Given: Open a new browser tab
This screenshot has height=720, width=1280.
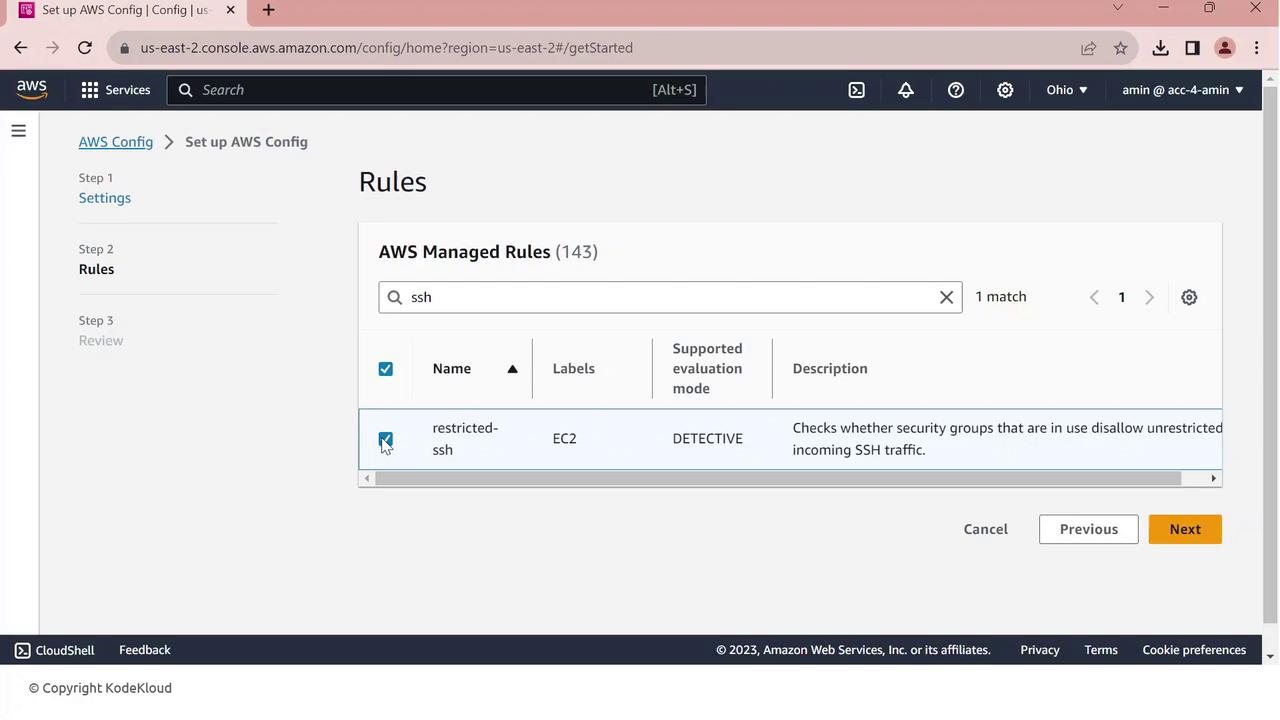Looking at the screenshot, I should [268, 10].
